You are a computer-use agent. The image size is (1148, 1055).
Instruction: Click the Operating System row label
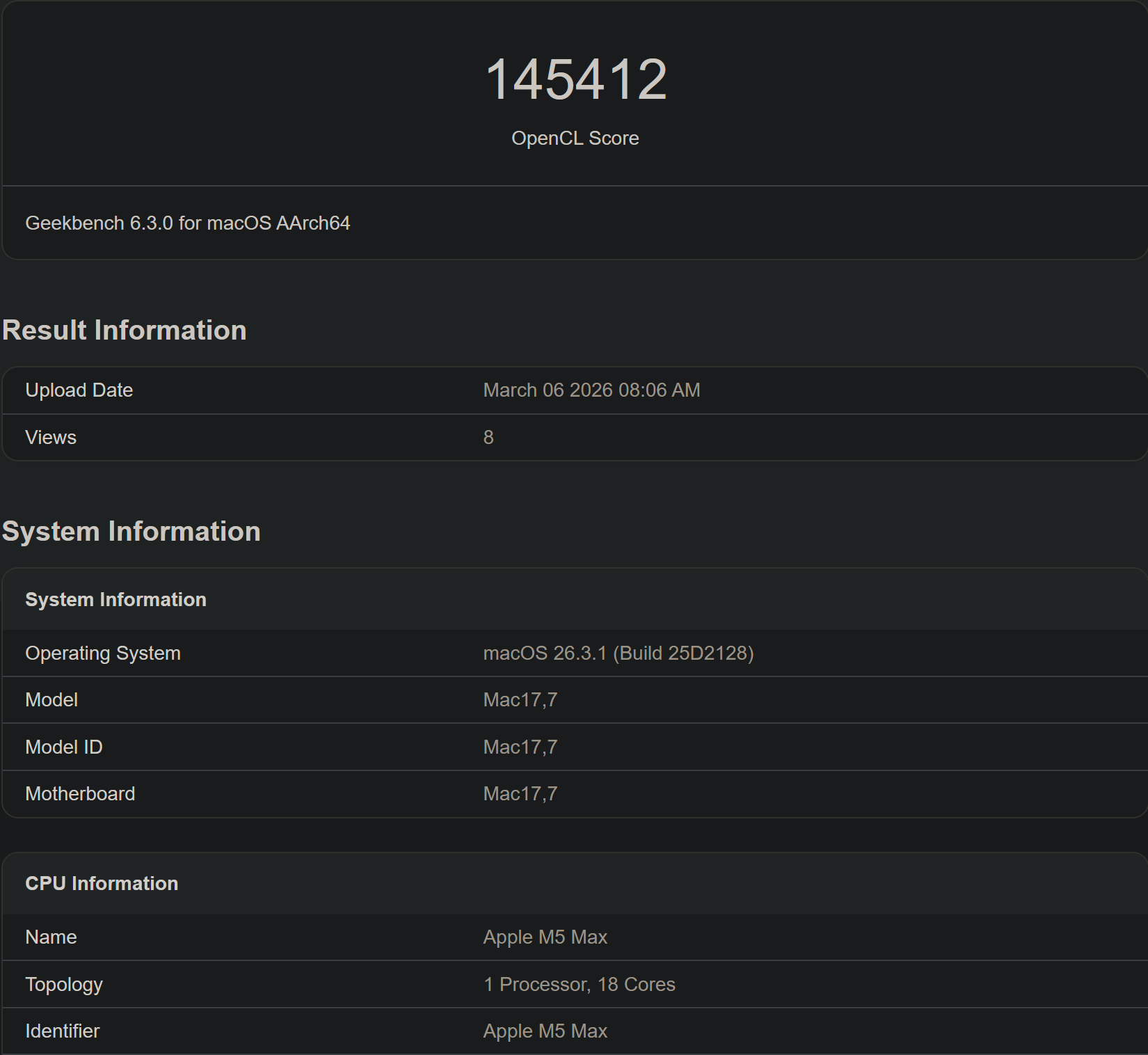tap(103, 653)
